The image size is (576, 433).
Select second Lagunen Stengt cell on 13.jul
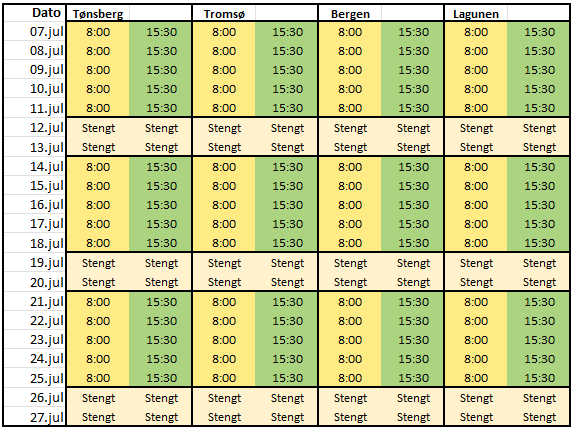[539, 147]
